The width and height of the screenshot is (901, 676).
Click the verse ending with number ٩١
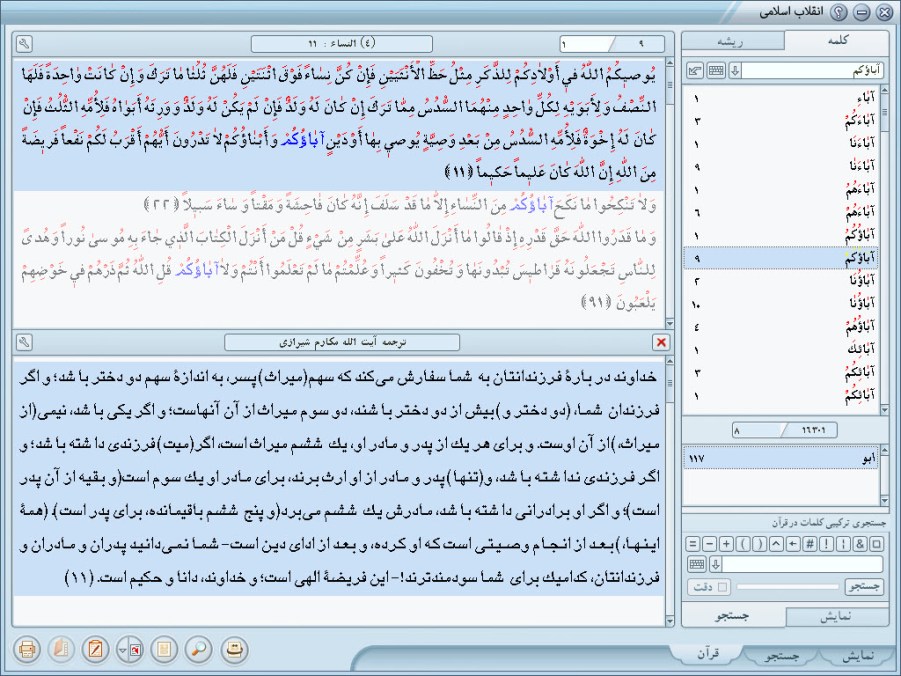point(339,270)
